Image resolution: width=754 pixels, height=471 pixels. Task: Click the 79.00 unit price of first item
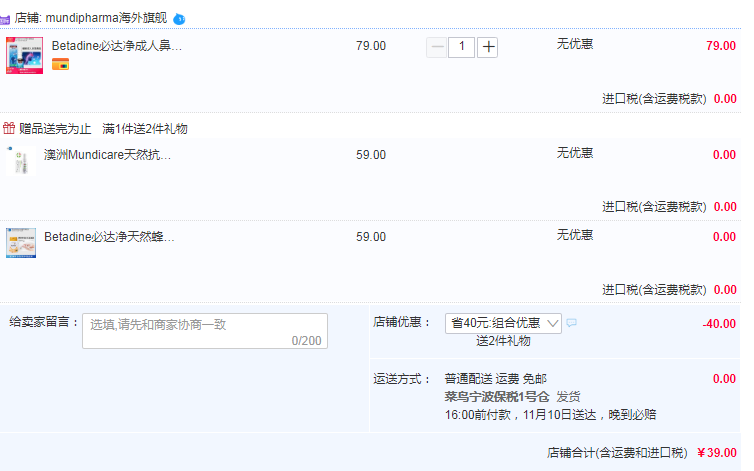371,46
